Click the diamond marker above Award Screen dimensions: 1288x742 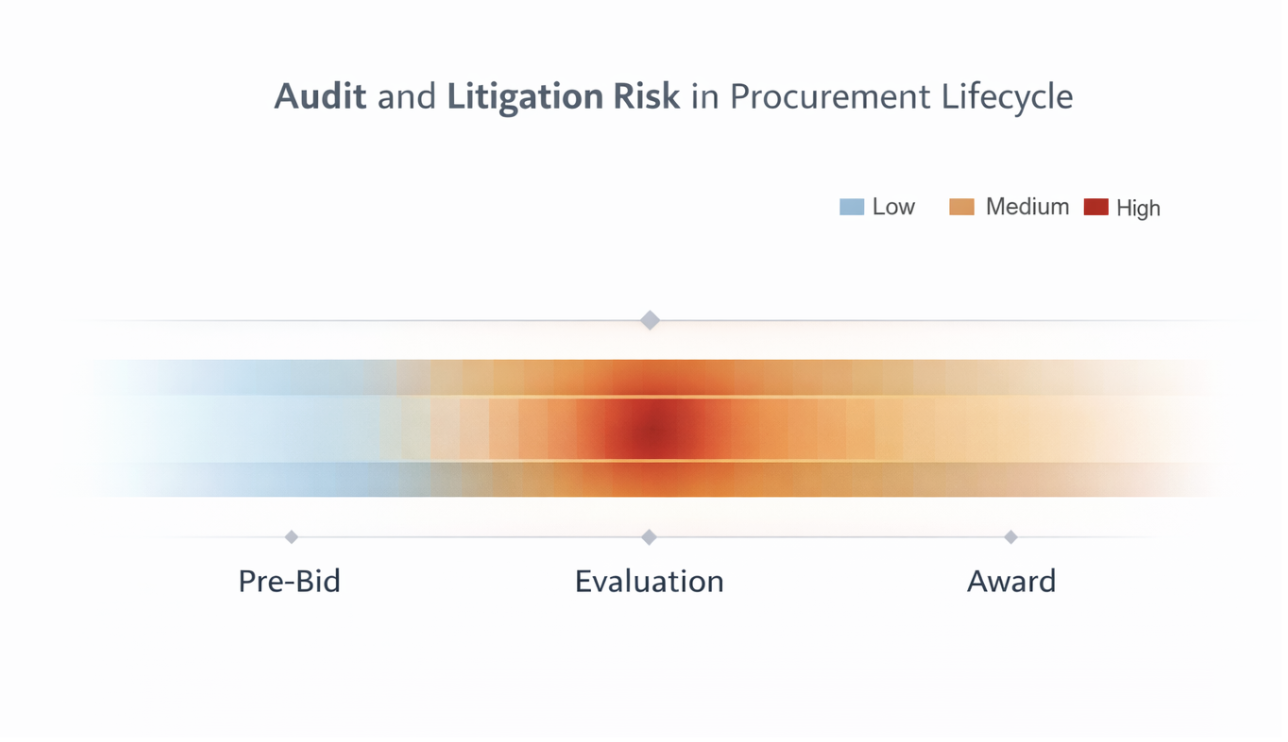(x=1011, y=537)
